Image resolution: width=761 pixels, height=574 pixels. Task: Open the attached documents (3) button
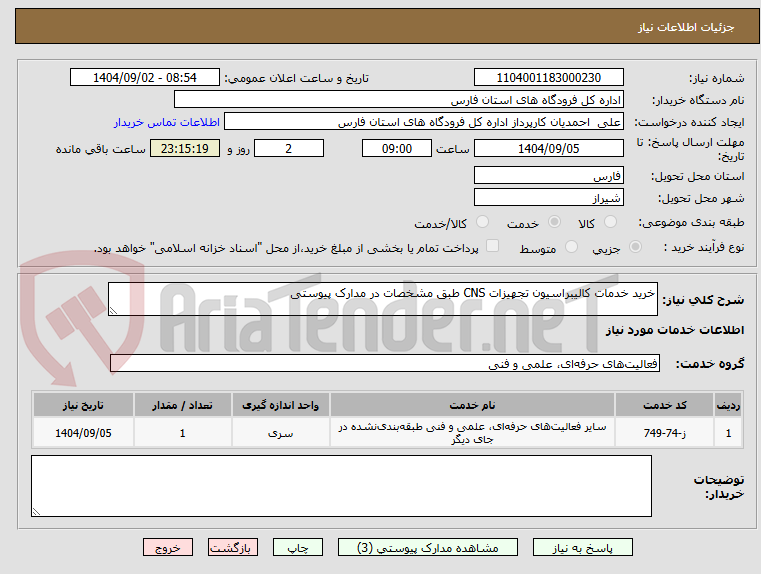tap(428, 547)
